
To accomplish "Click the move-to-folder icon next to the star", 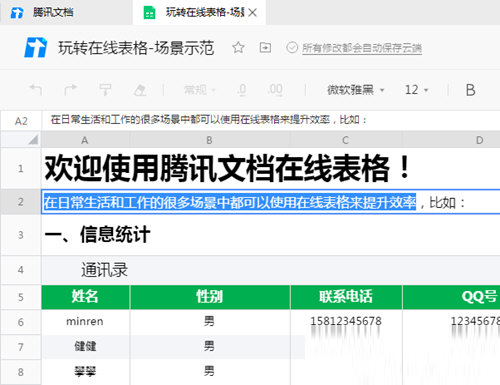I will (x=265, y=48).
